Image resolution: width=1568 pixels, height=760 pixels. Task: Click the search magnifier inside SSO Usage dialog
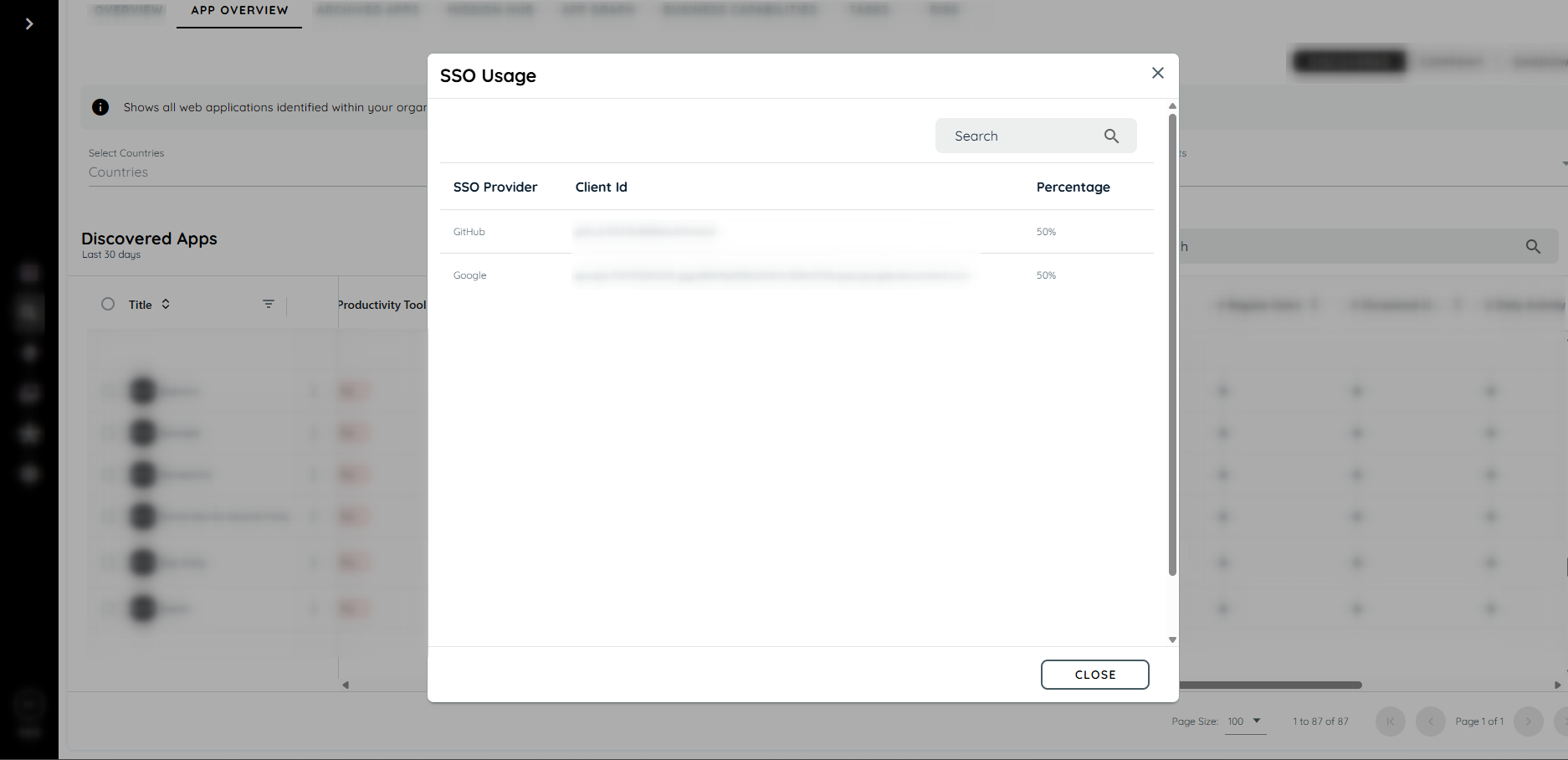(x=1112, y=135)
